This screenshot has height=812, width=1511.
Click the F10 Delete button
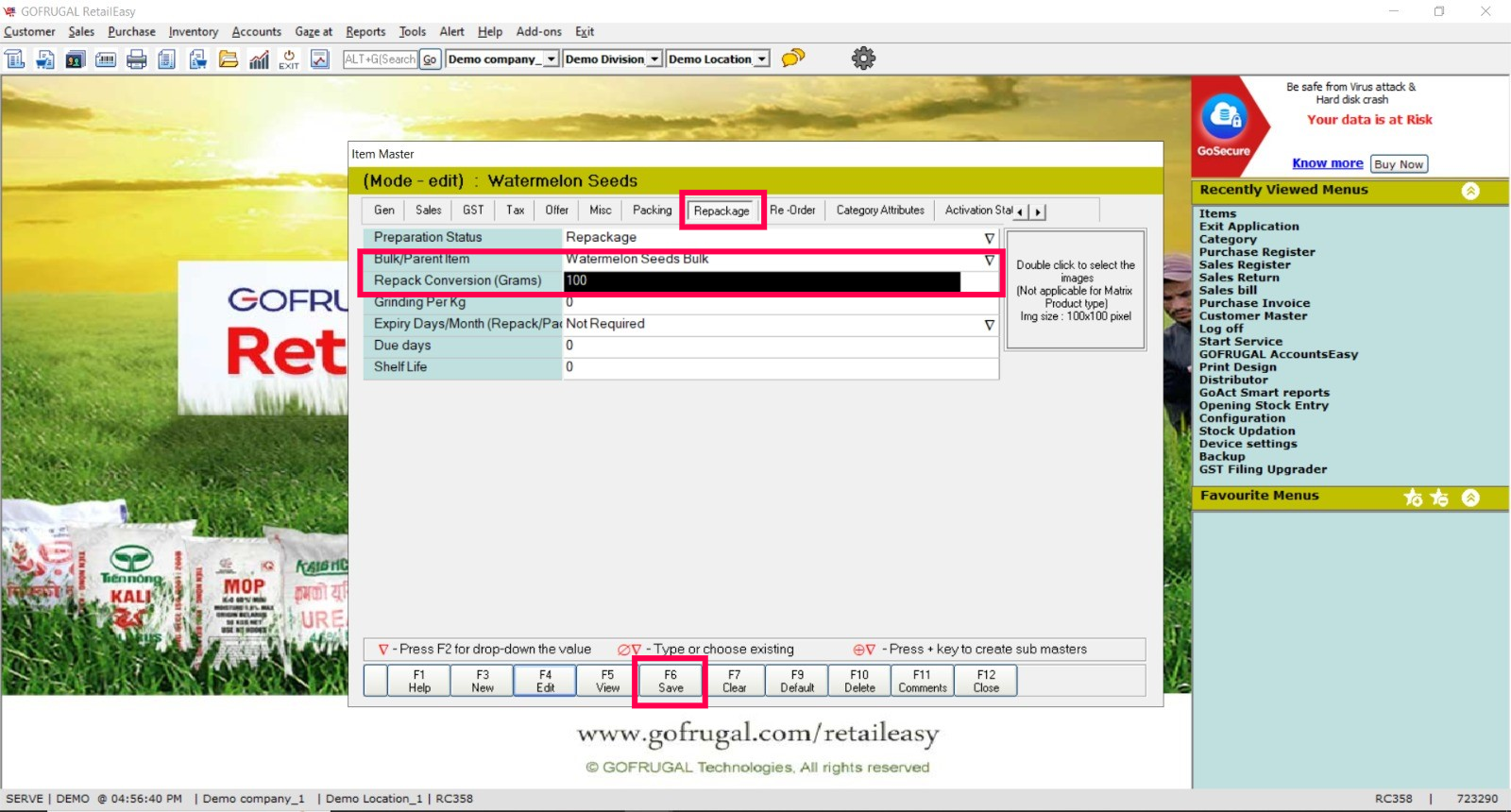[x=859, y=681]
